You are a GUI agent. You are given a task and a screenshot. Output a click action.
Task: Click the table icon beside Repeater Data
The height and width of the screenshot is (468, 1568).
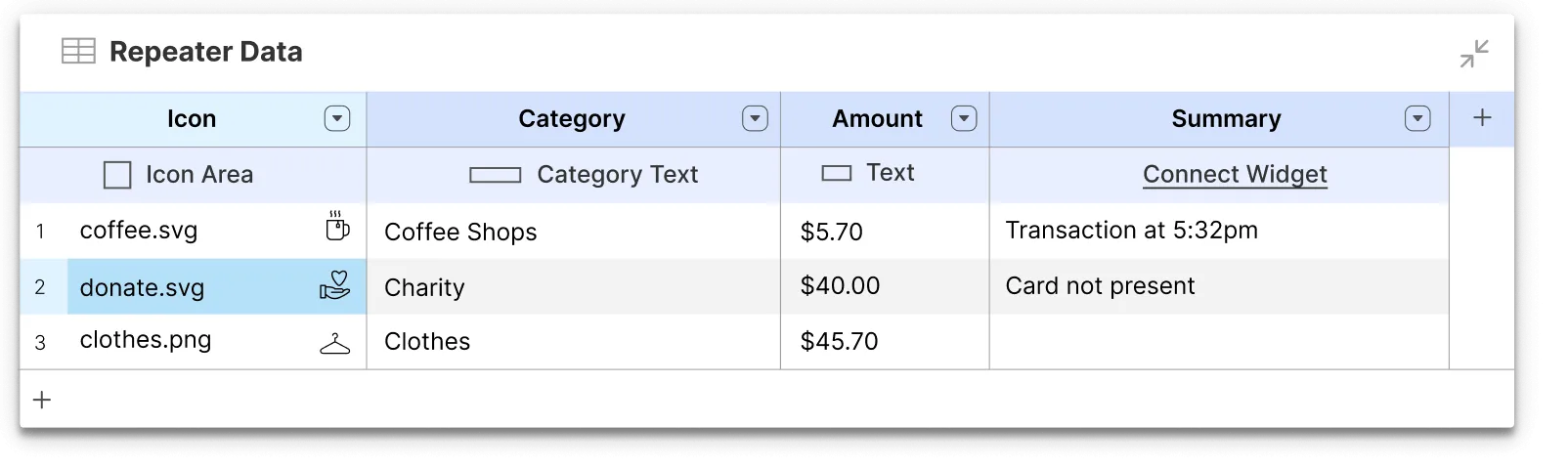click(78, 51)
